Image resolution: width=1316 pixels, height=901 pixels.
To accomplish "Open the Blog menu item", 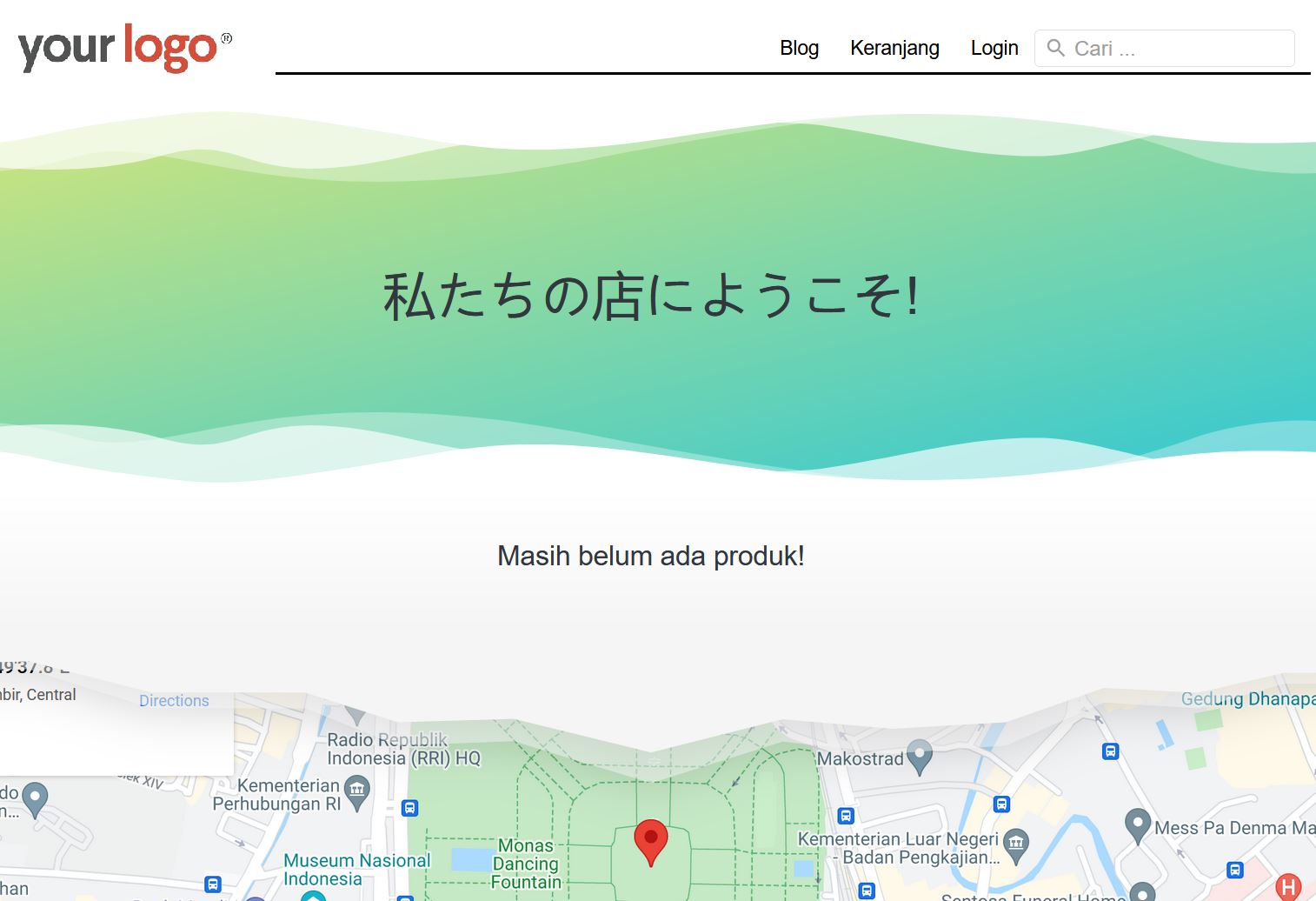I will tap(799, 48).
